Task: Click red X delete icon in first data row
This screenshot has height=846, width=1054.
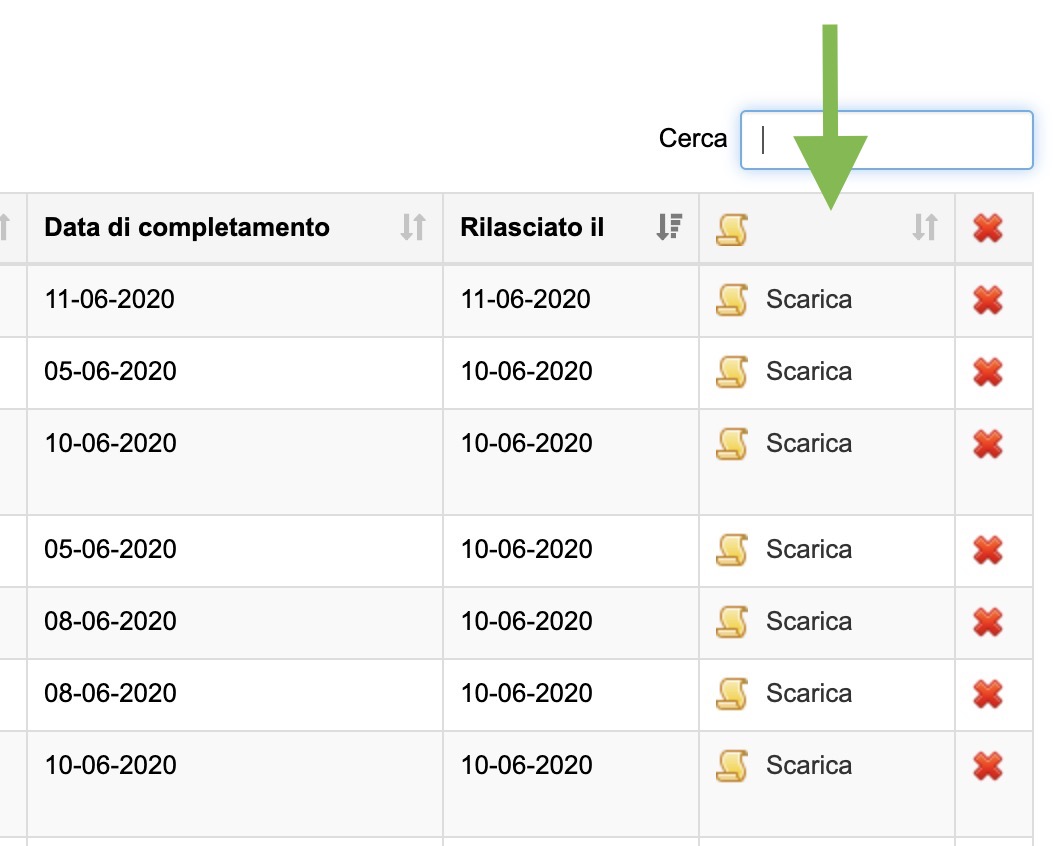Action: point(988,300)
